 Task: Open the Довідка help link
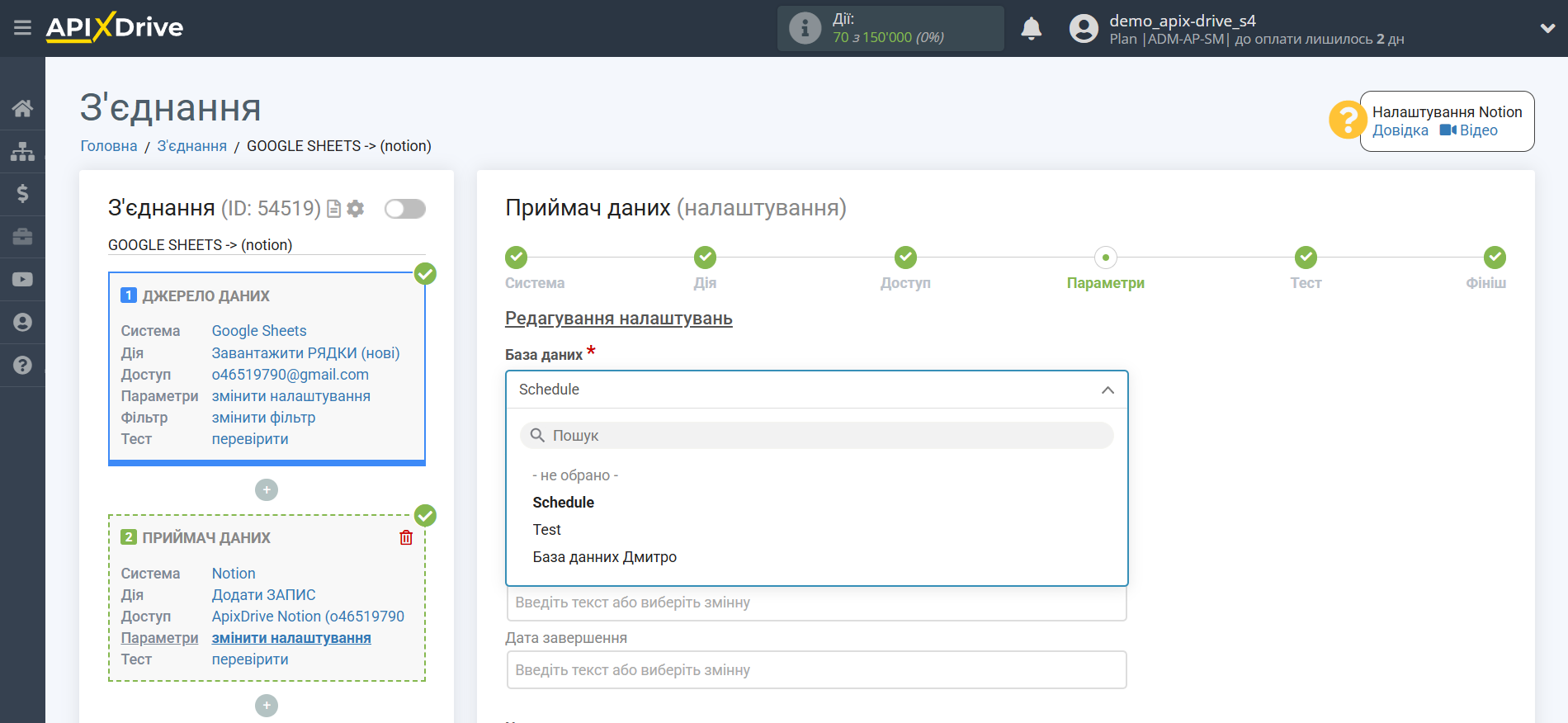click(x=1400, y=130)
